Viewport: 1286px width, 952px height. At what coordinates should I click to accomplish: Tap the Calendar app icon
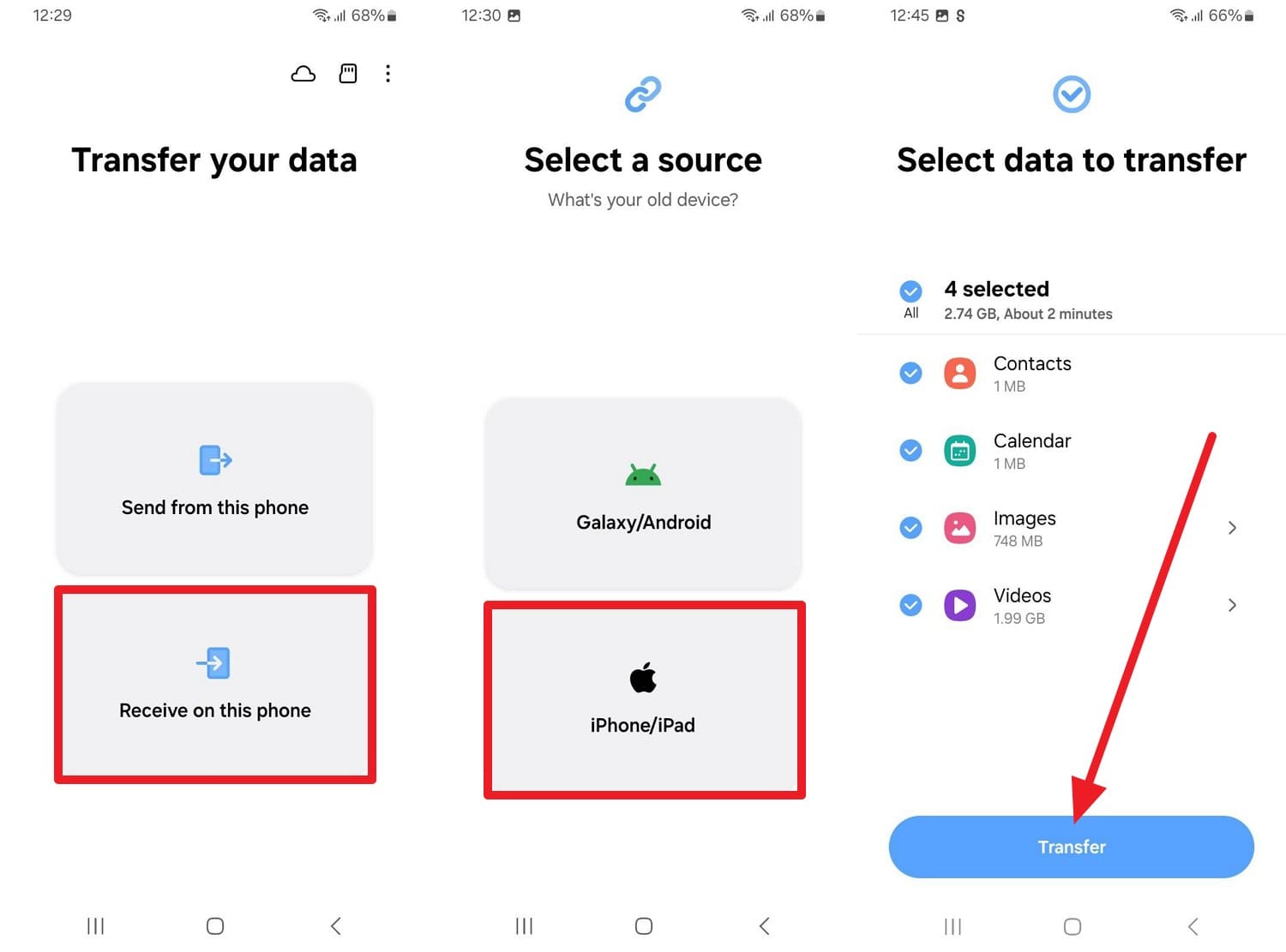(x=959, y=451)
